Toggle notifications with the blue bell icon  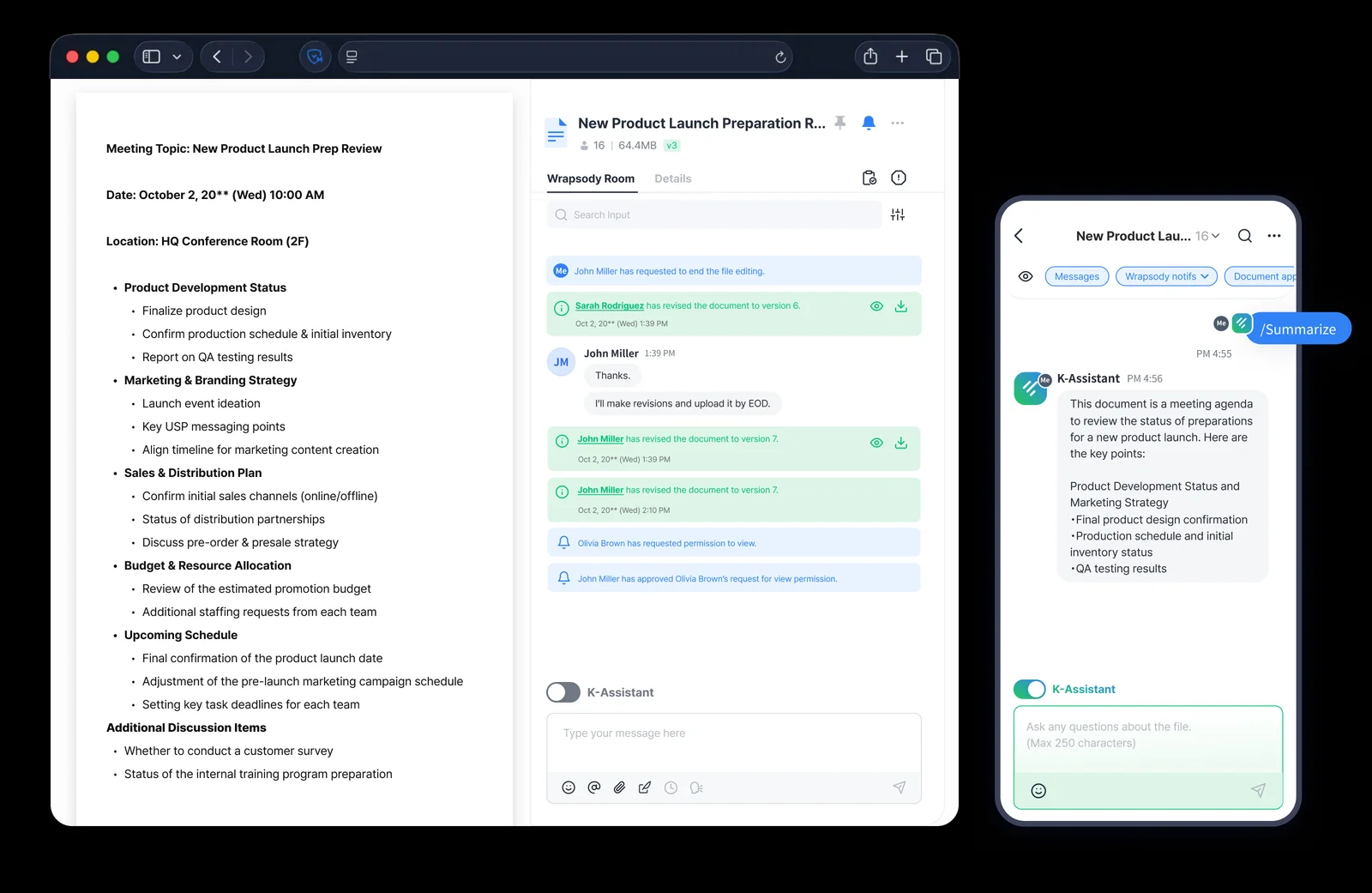pos(869,123)
